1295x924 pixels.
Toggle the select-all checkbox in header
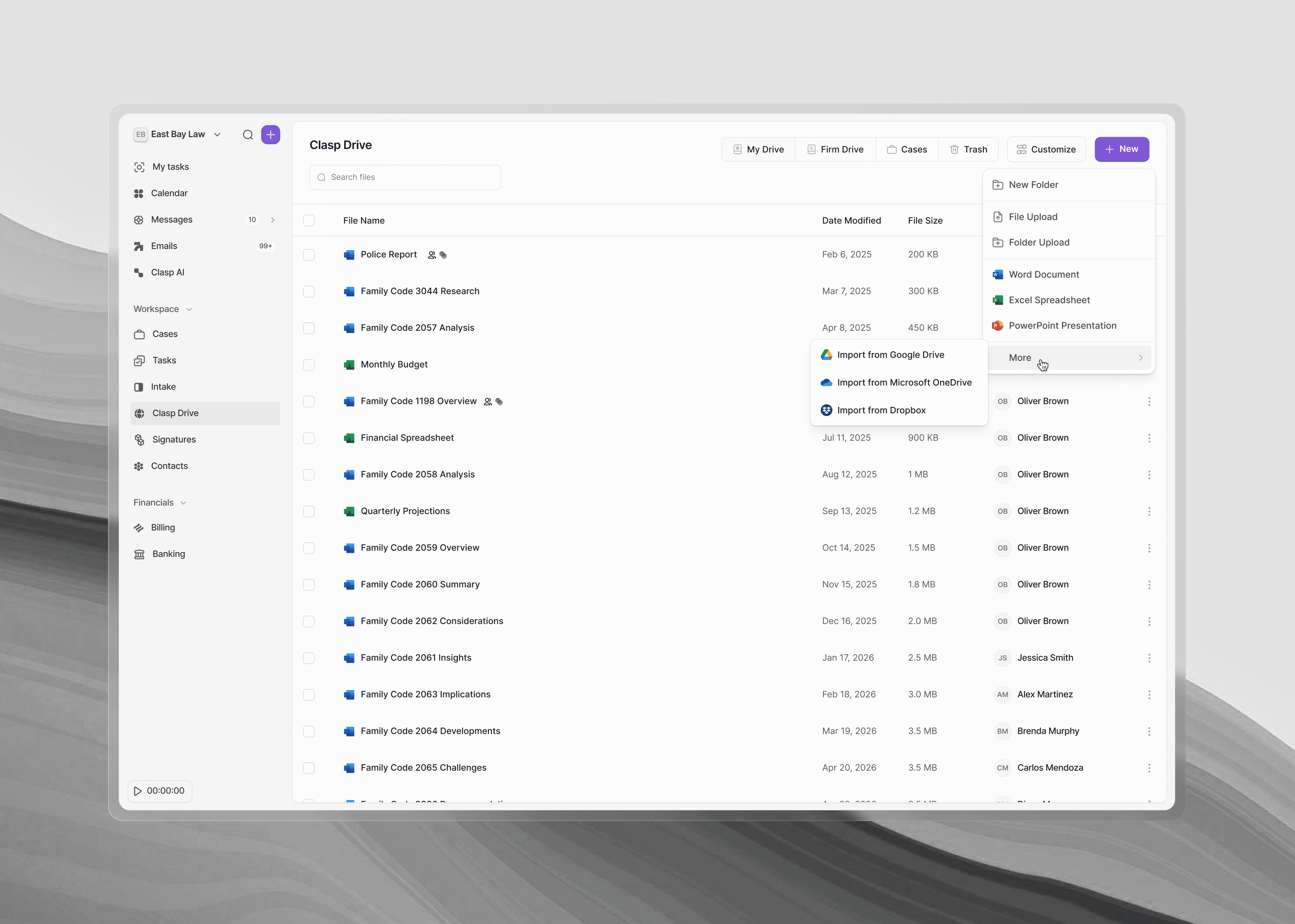click(309, 221)
